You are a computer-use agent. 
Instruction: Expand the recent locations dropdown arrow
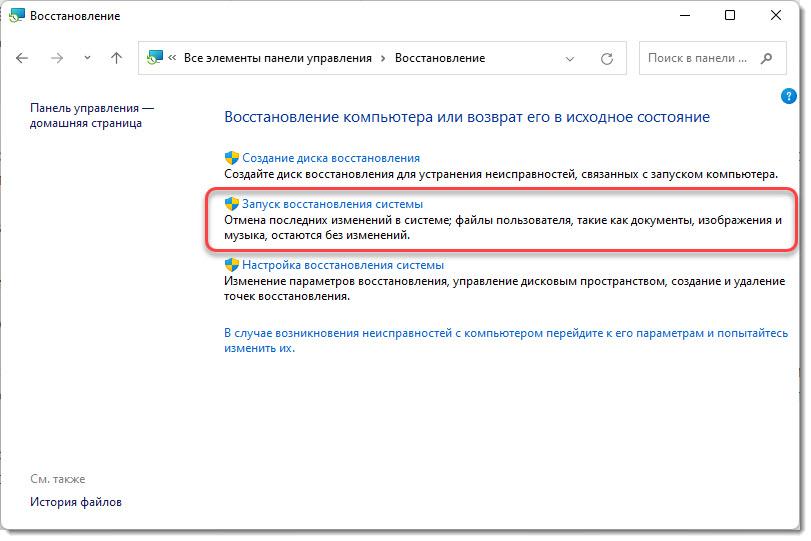pos(86,58)
